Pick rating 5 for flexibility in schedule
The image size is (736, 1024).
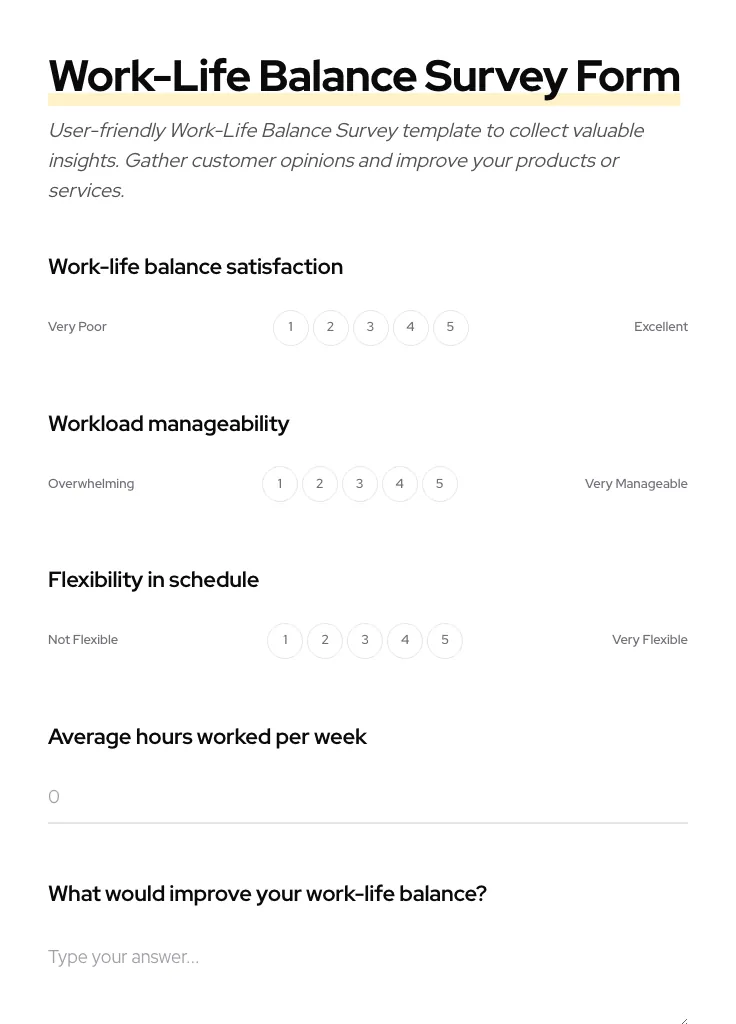445,640
